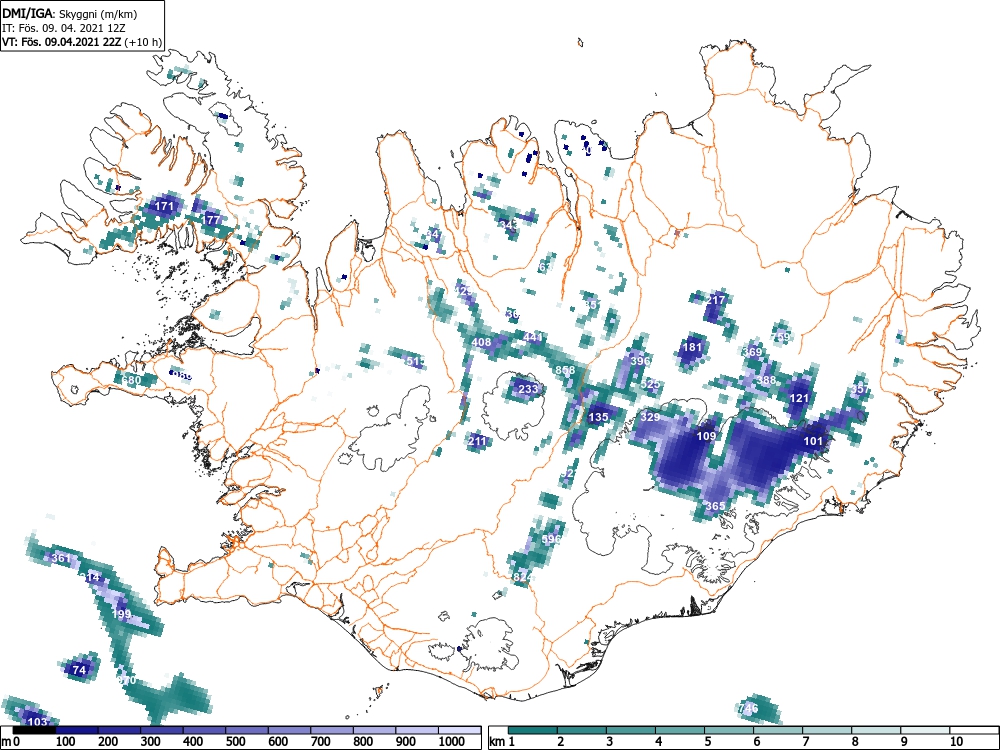Image resolution: width=1000 pixels, height=750 pixels.
Task: Click the DMI/IGA Skyggni title line
Action: [x=69, y=13]
